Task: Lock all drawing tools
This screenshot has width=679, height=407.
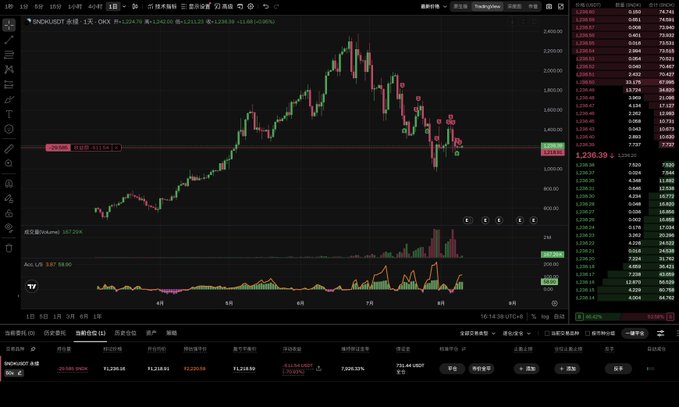Action: 9,213
